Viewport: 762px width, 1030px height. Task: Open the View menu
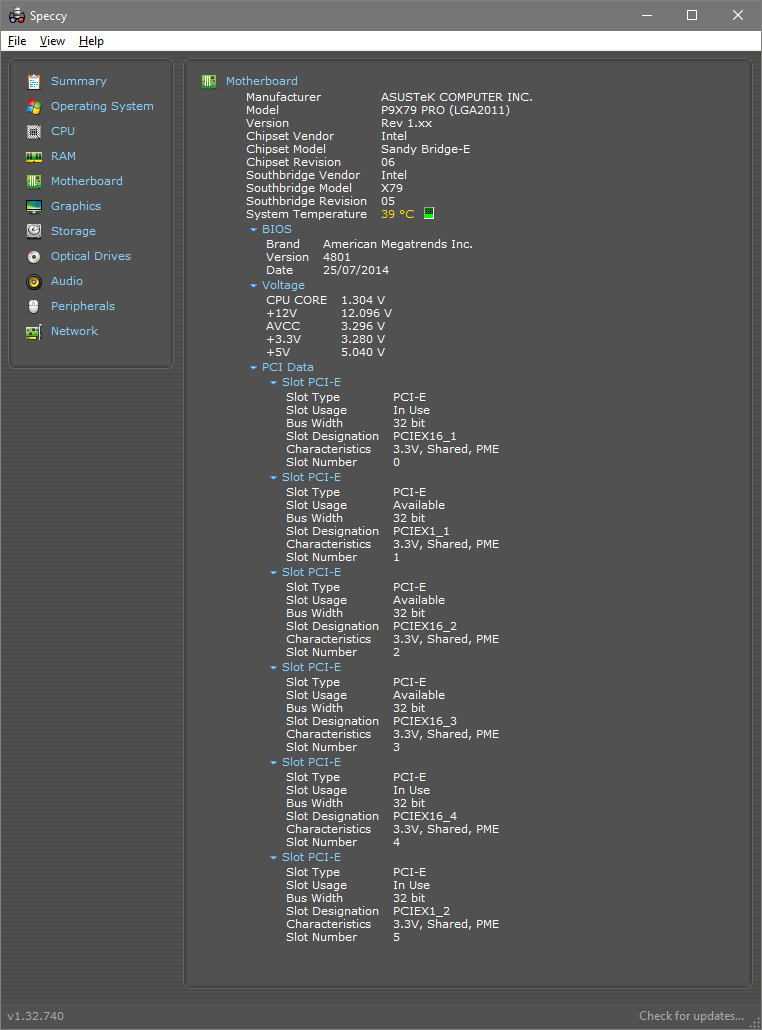click(x=53, y=41)
